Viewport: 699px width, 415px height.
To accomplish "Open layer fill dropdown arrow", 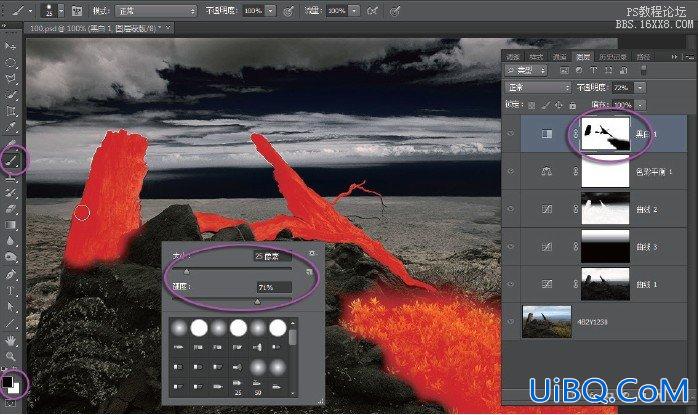I will click(640, 105).
